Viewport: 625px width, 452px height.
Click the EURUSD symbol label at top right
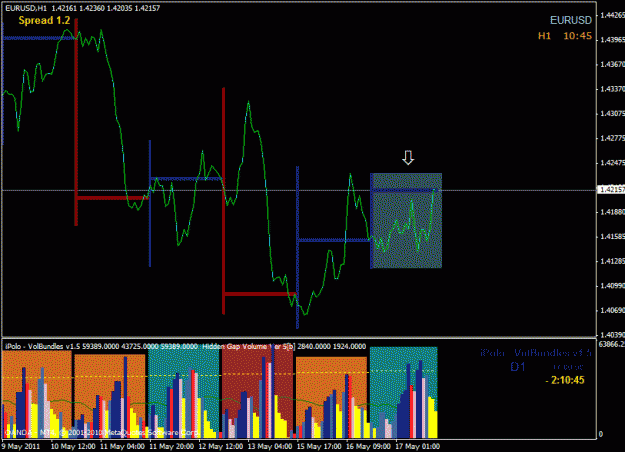pos(571,20)
